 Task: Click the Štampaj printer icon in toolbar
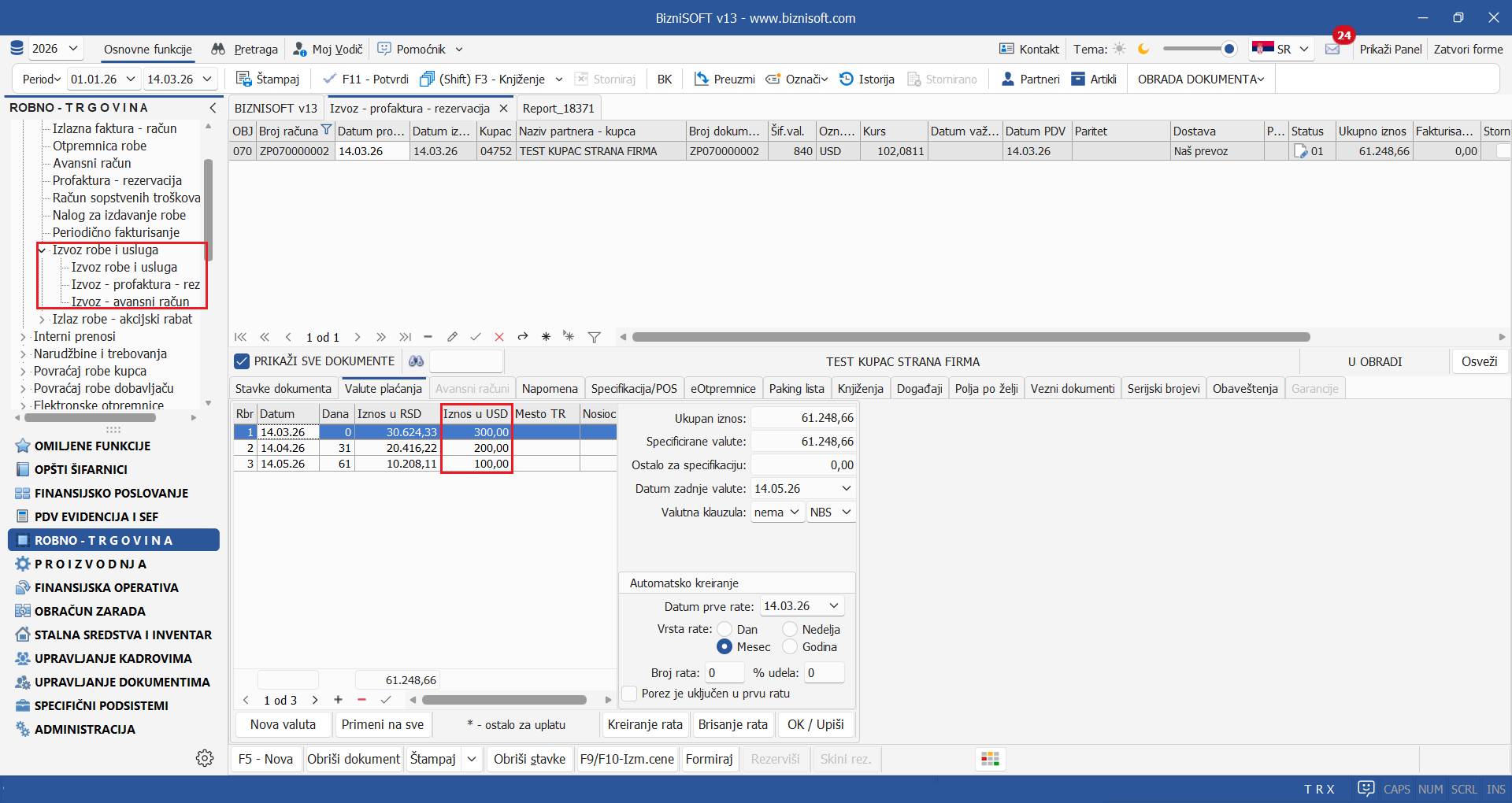pos(244,79)
